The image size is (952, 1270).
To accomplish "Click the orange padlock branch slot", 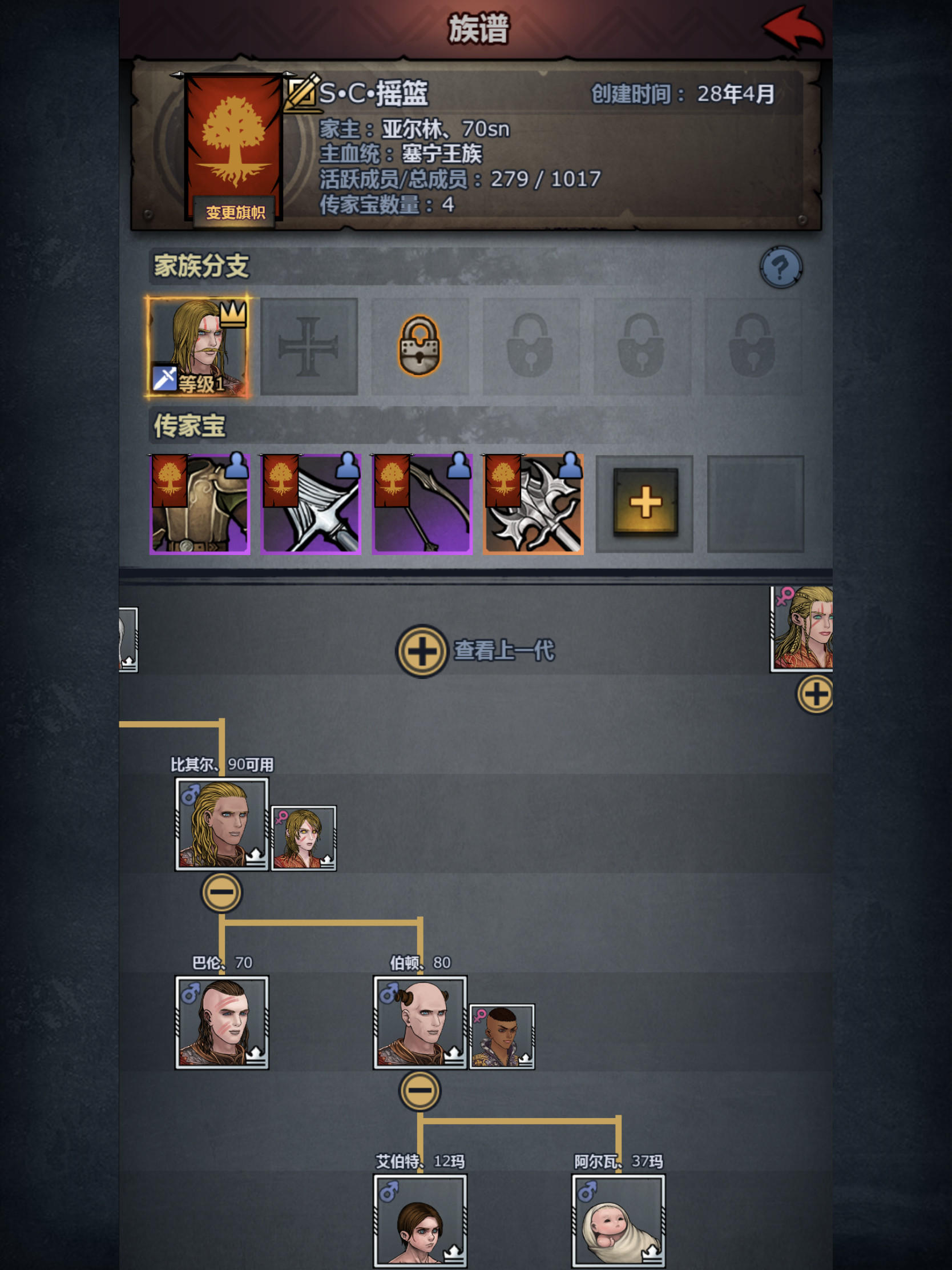I will [420, 346].
